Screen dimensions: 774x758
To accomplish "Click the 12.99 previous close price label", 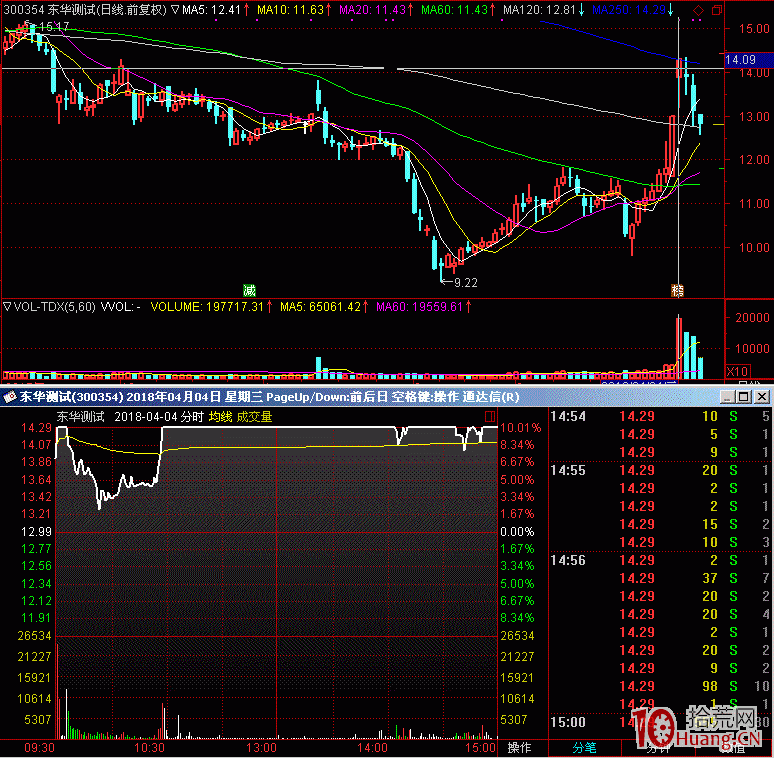I will click(36, 531).
